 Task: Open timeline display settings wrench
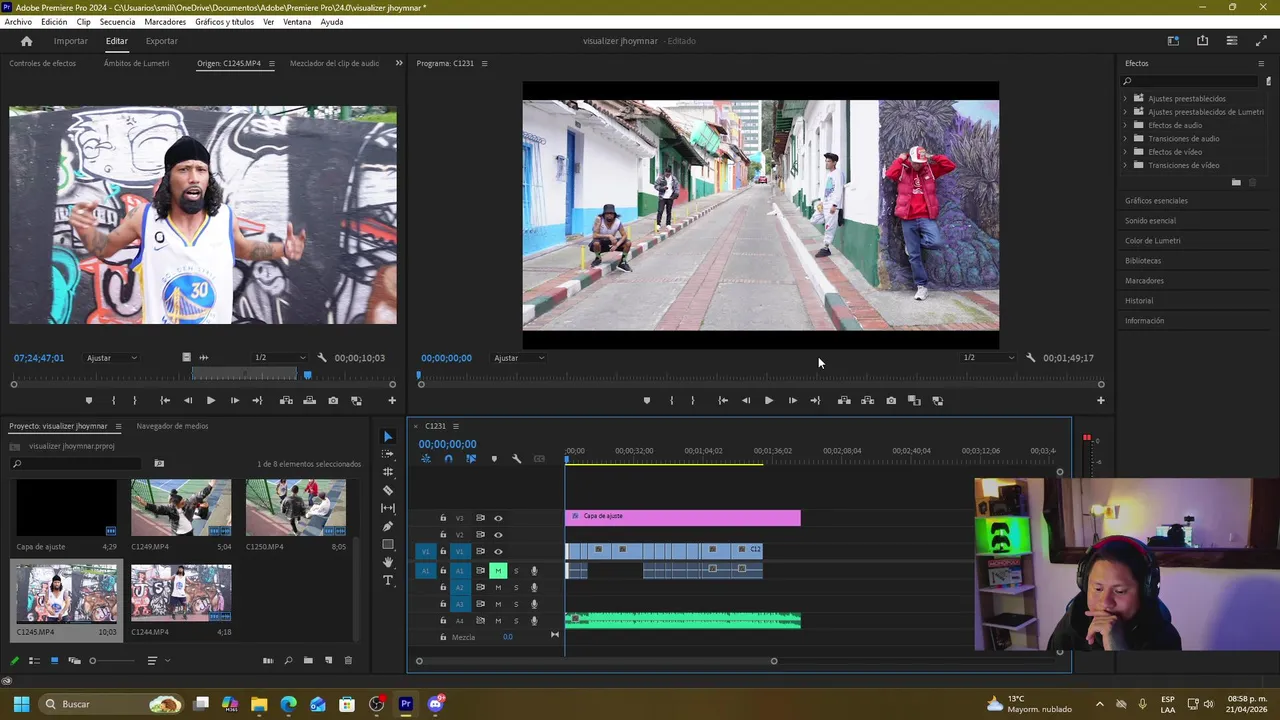tap(517, 459)
